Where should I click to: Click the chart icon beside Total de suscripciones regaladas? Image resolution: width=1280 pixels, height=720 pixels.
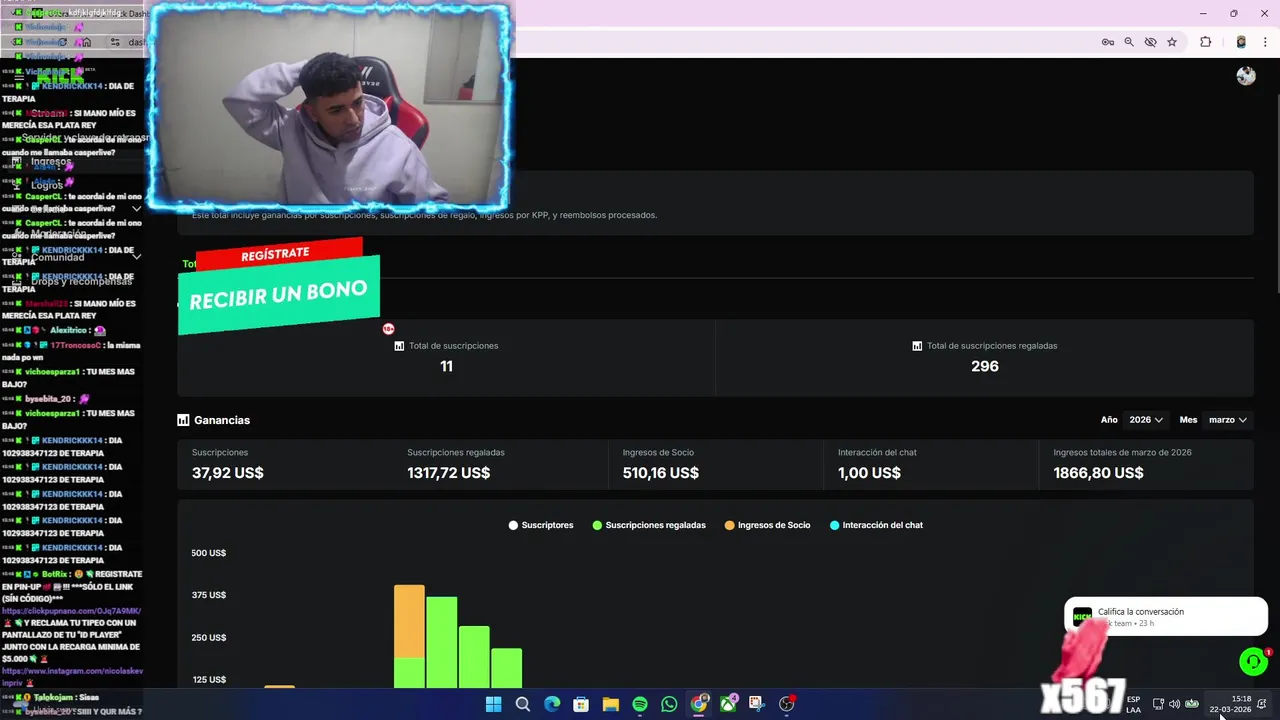tap(917, 346)
